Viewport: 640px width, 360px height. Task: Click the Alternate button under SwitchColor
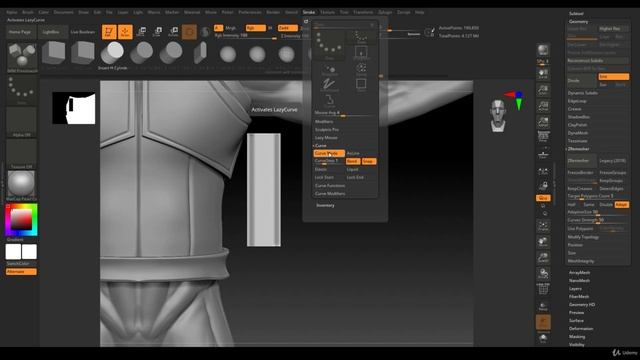[21, 272]
